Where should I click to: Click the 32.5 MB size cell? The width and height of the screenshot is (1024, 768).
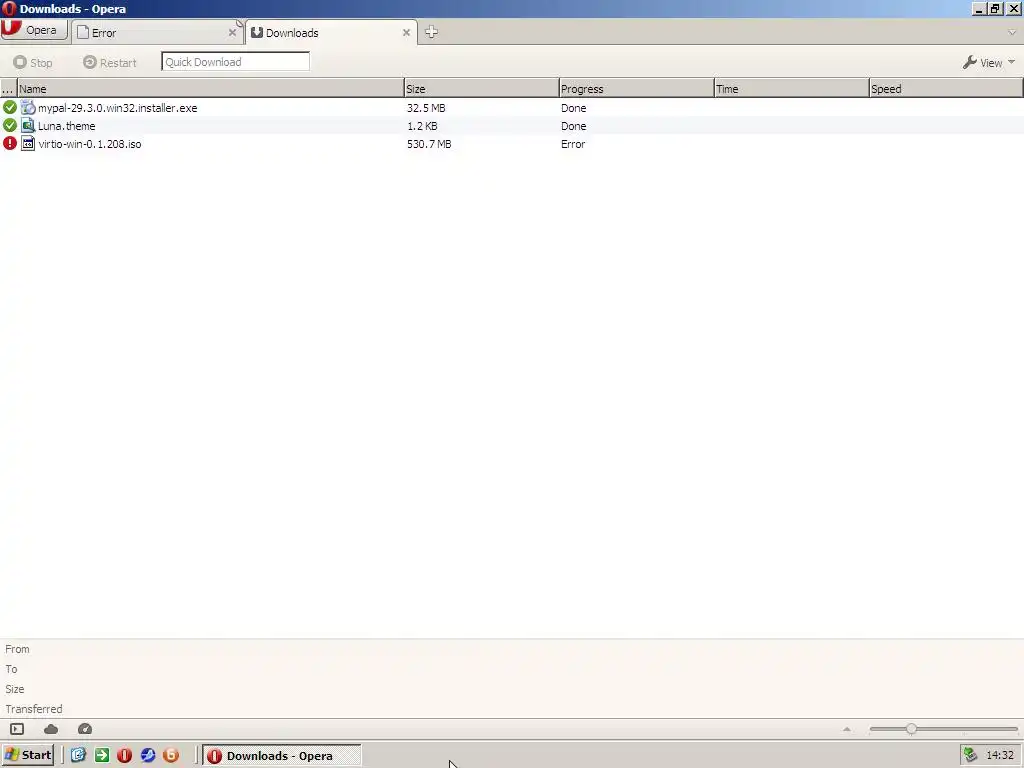[426, 108]
